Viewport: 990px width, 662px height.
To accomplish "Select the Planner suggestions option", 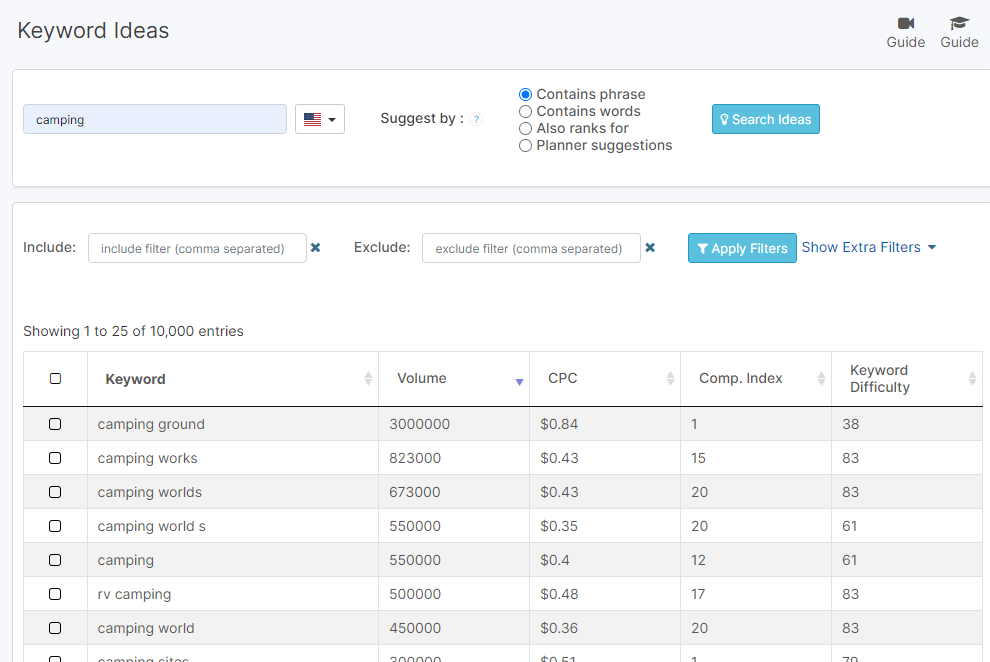I will 525,146.
